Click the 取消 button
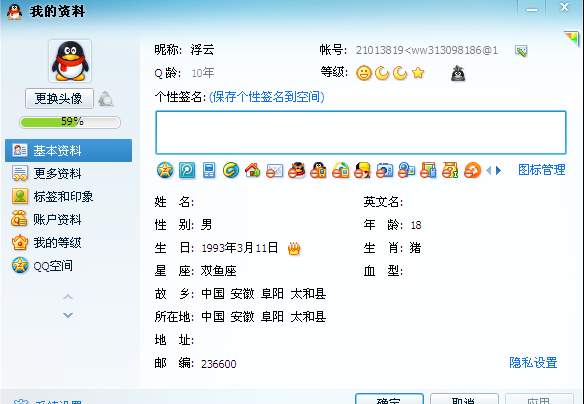The image size is (584, 404). tap(464, 399)
